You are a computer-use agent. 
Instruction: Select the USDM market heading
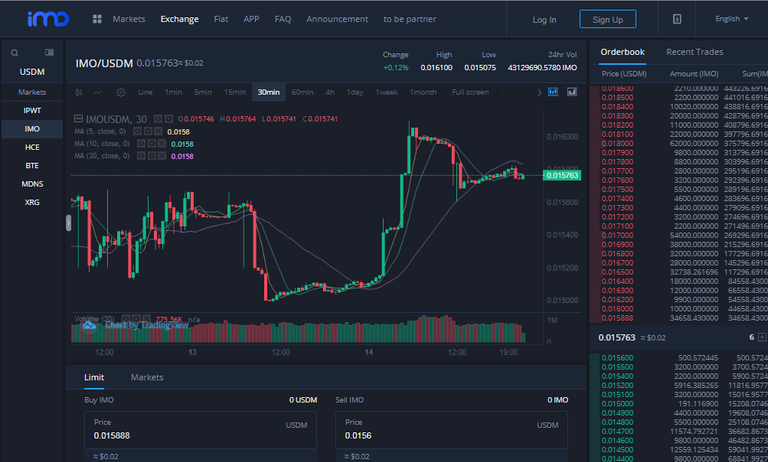click(x=32, y=72)
